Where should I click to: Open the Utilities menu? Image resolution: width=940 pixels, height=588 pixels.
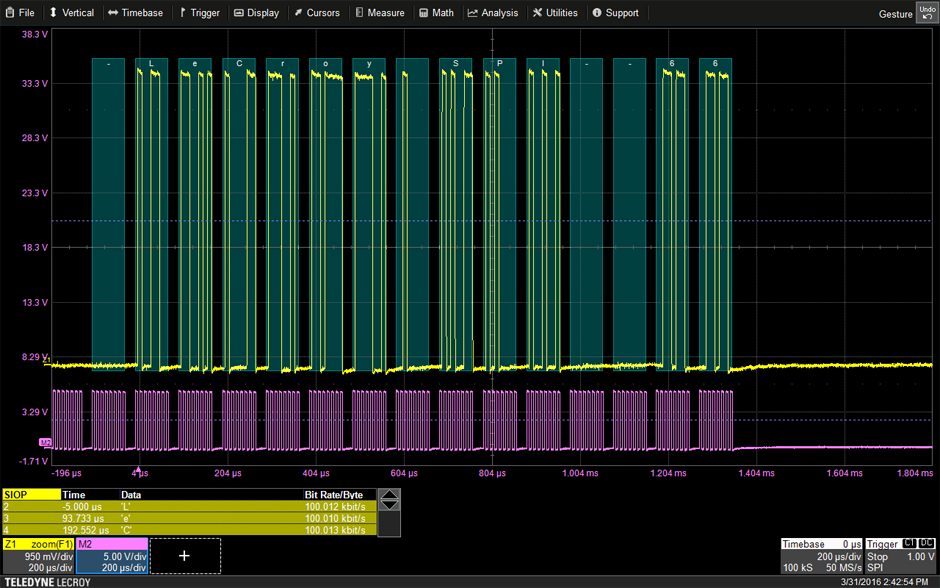[x=555, y=13]
